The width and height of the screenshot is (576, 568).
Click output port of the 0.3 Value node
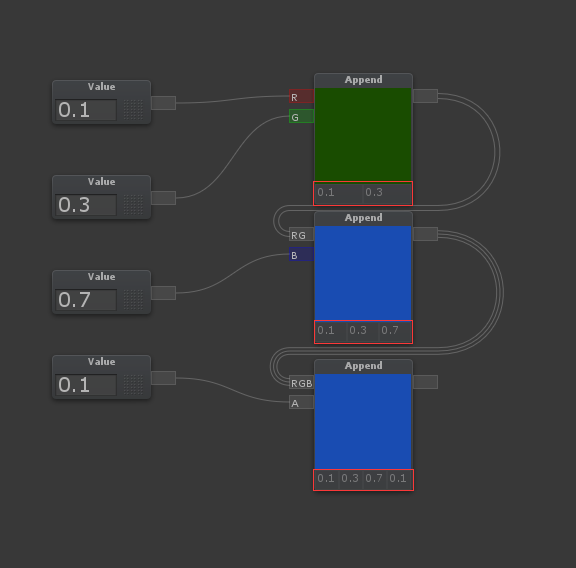click(163, 198)
